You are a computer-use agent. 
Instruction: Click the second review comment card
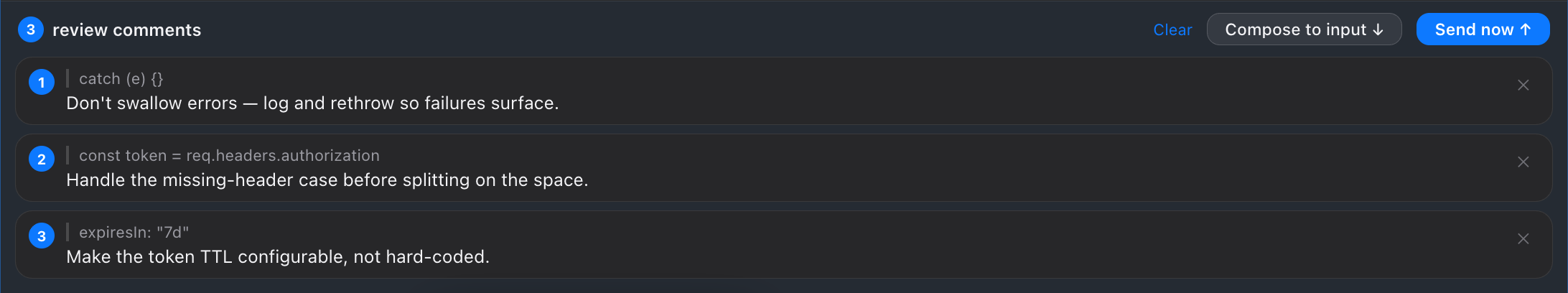pos(784,168)
